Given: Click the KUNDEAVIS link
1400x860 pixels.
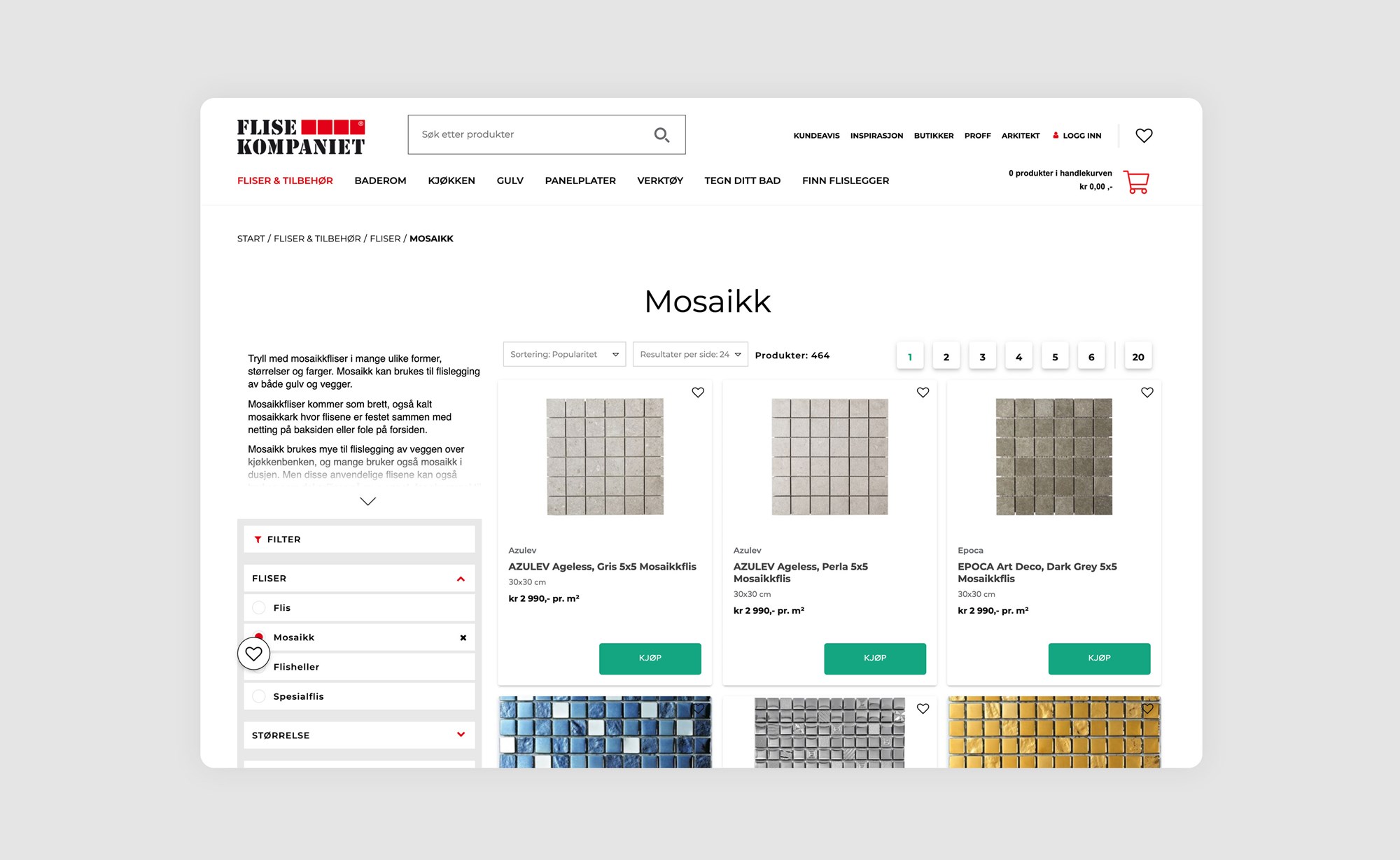Looking at the screenshot, I should (x=816, y=136).
